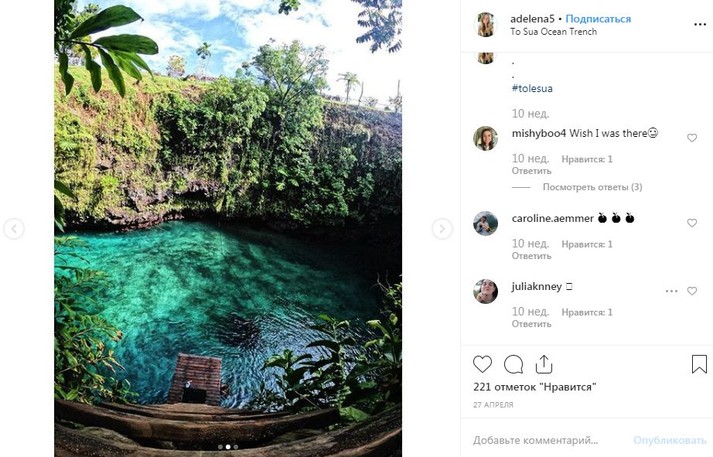This screenshot has width=713, height=457.
Task: Expand view replies (3) under mishyboo4
Action: (x=592, y=187)
